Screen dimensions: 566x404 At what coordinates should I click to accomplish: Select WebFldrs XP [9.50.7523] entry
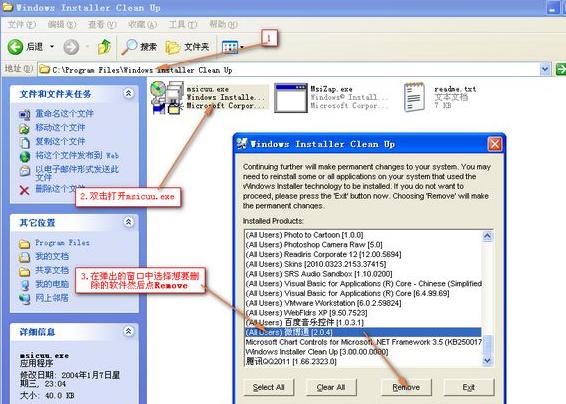pos(363,313)
